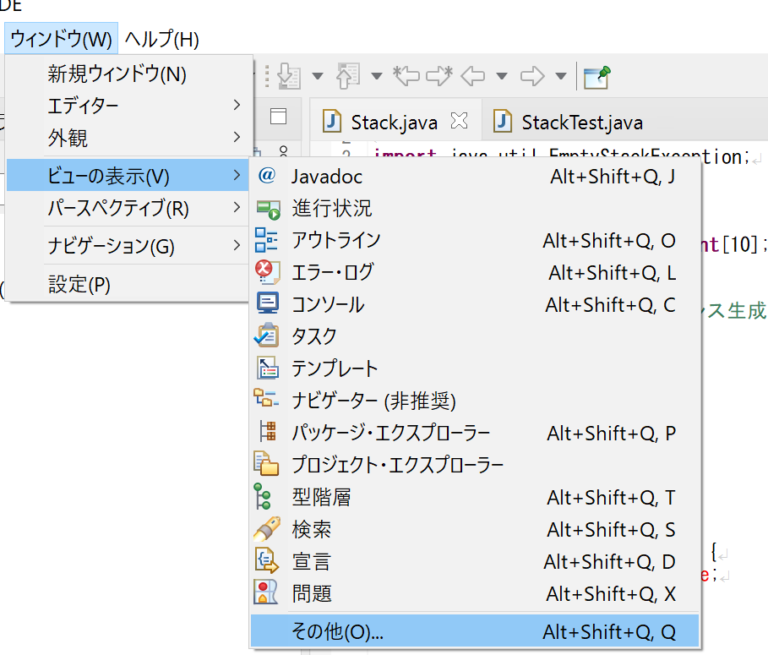Click the Back navigation arrow icon
Viewport: 768px width, 655px height.
point(472,76)
